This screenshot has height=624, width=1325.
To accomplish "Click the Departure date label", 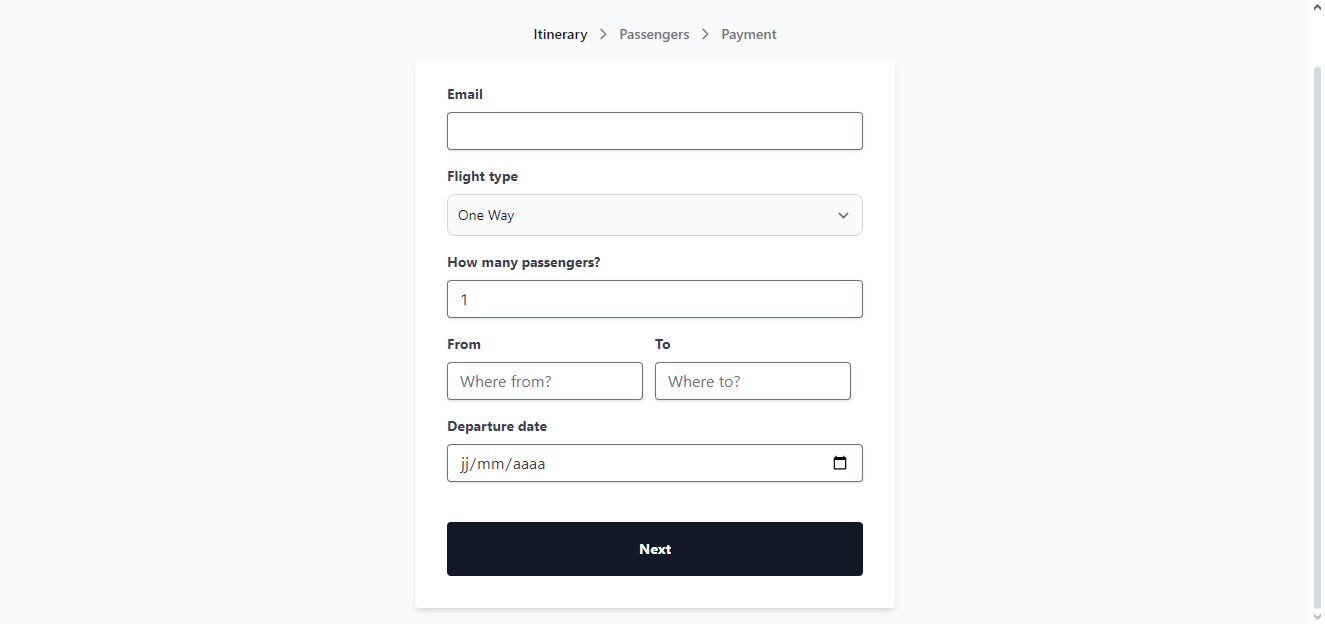I will (497, 426).
